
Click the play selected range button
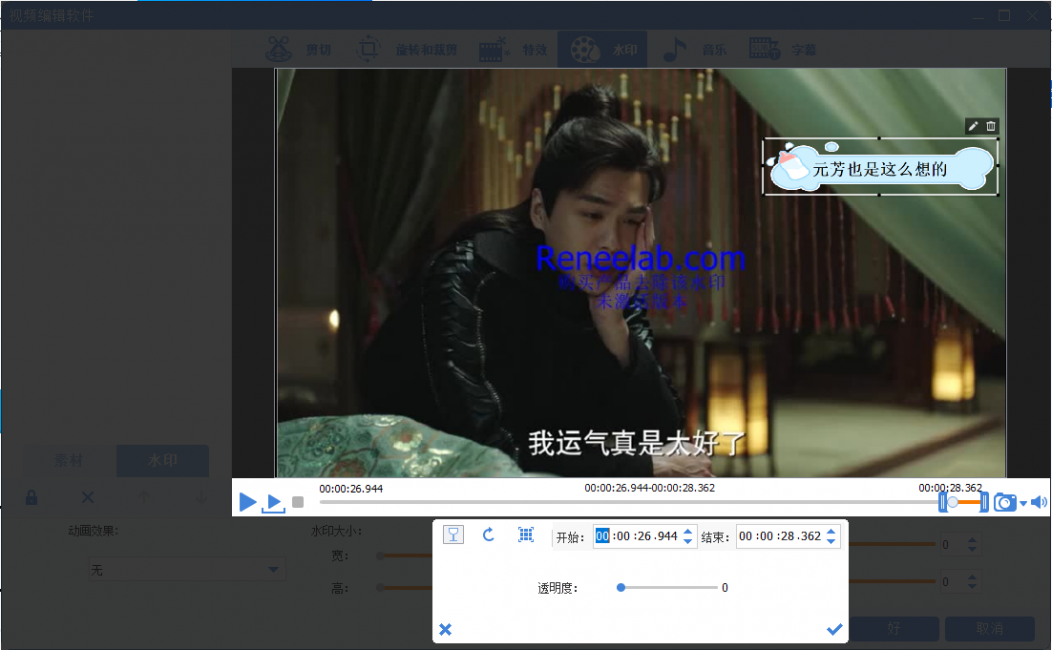point(273,502)
